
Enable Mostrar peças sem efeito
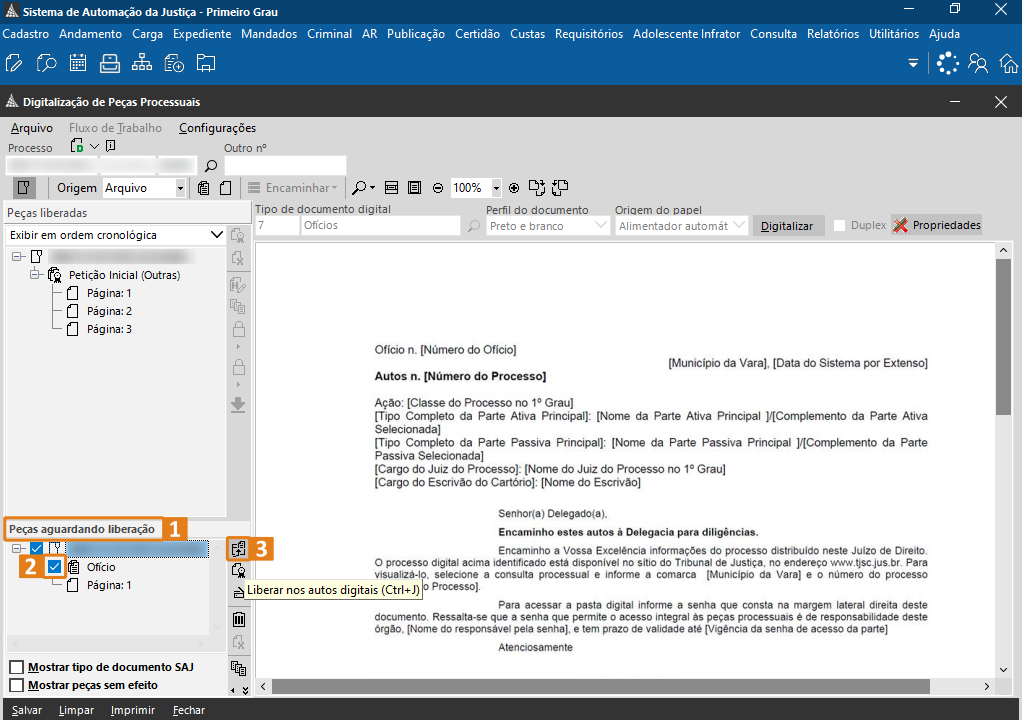(x=17, y=685)
